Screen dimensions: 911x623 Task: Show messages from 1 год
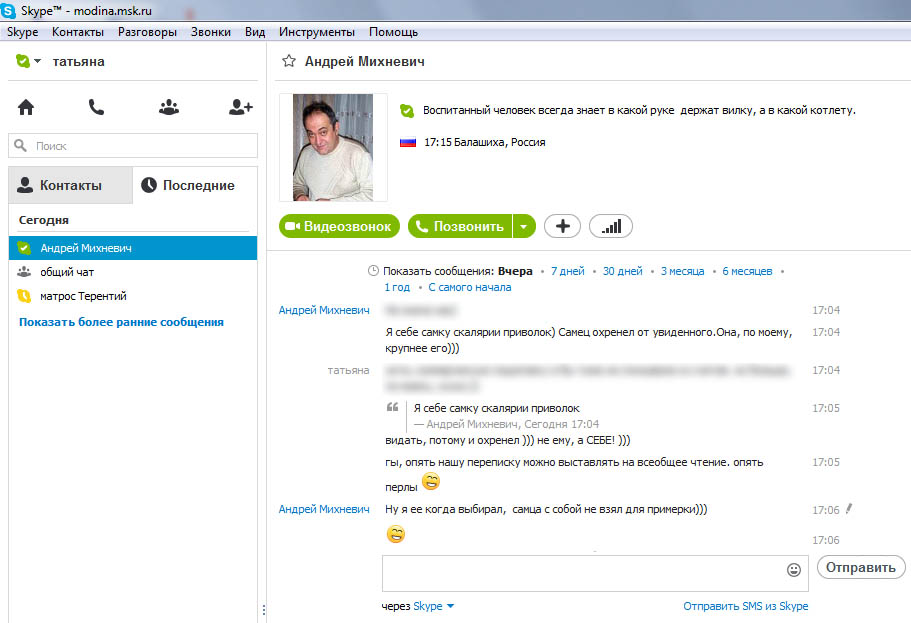(397, 287)
